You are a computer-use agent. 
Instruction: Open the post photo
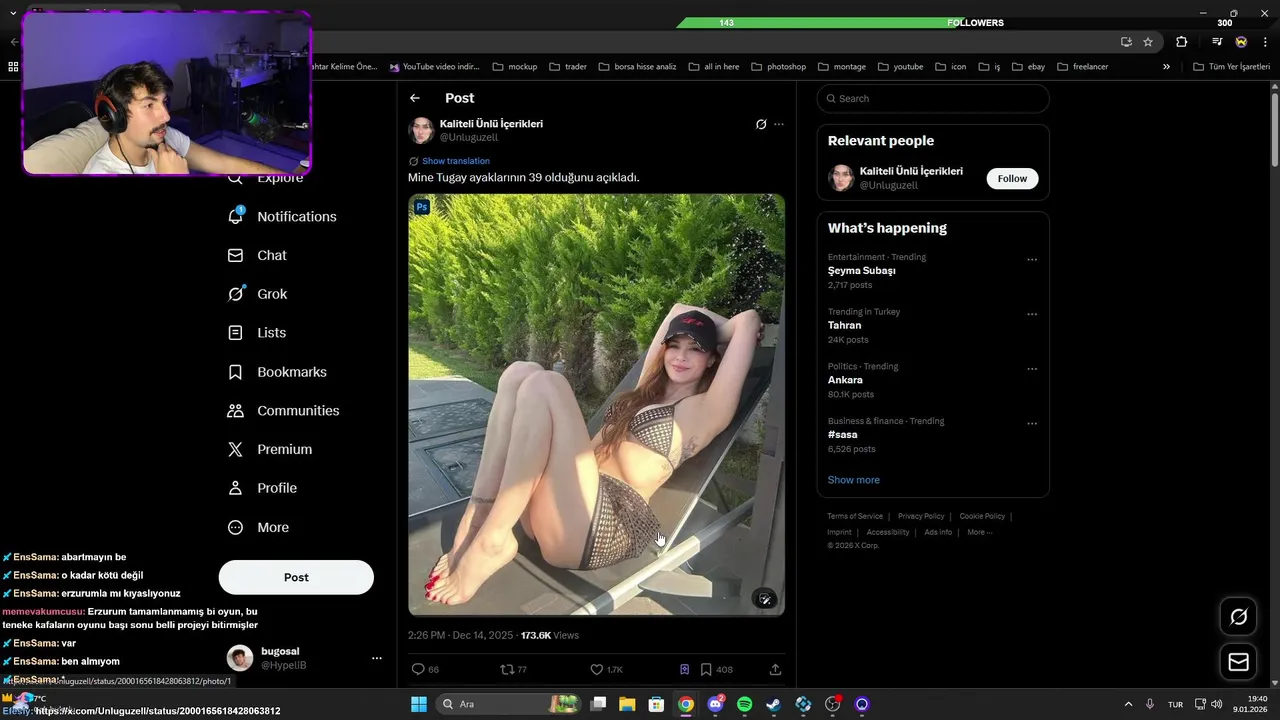pos(596,405)
